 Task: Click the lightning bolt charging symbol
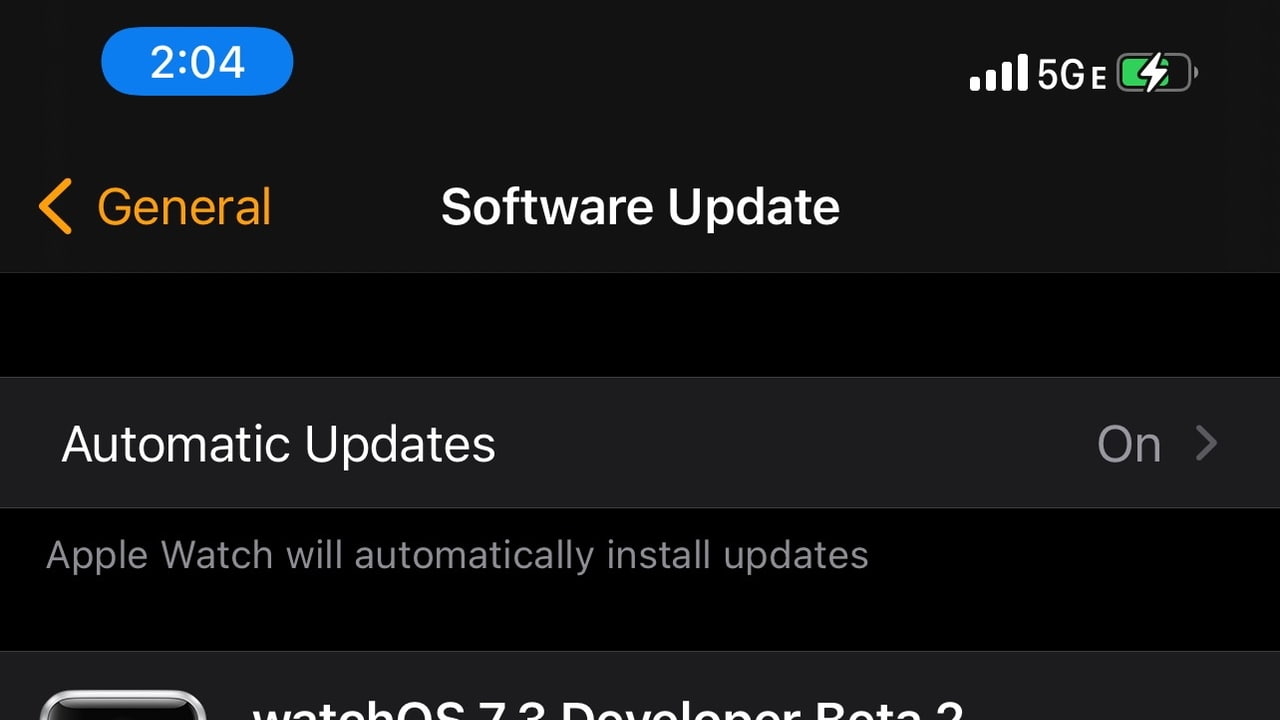pos(1155,73)
